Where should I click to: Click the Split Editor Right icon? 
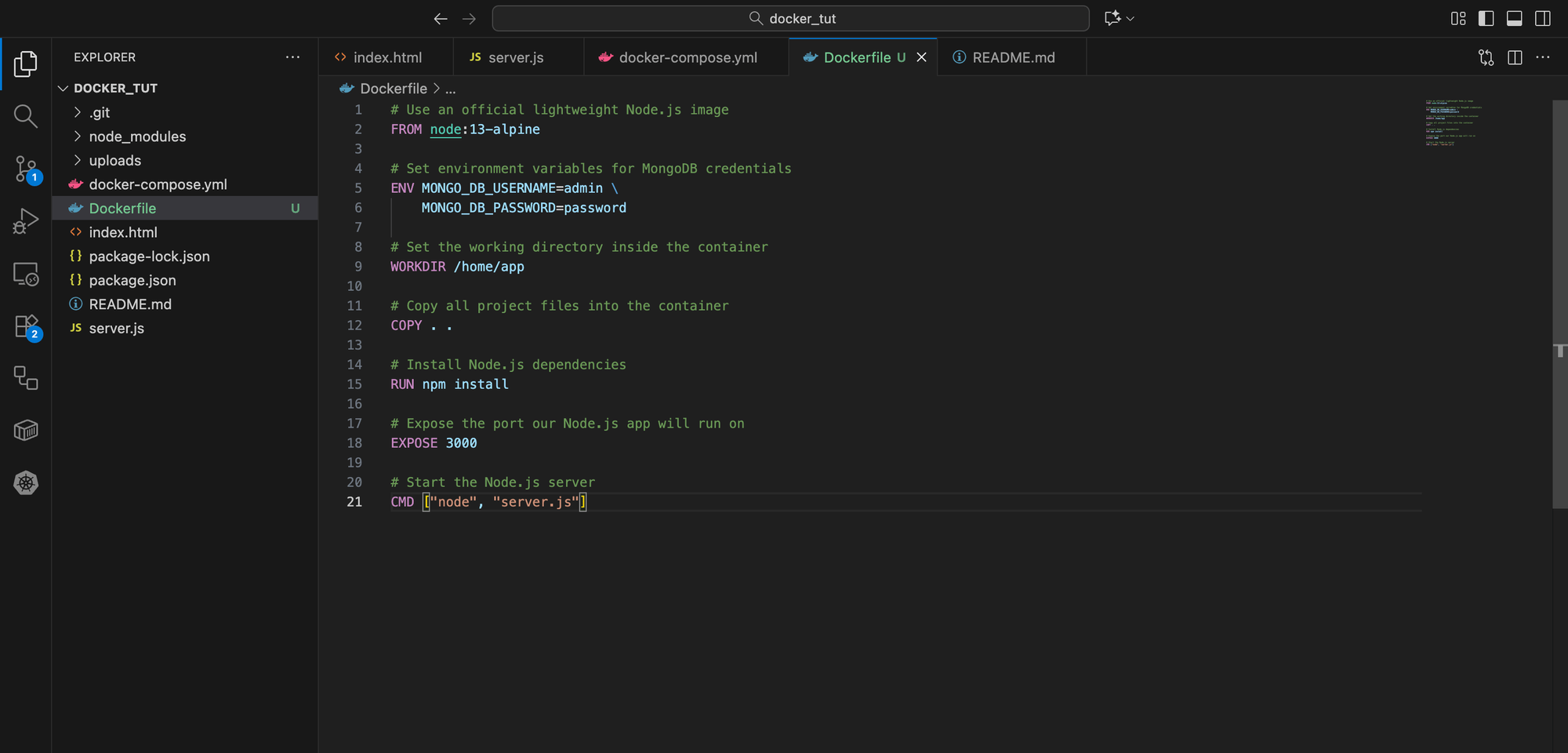(1515, 57)
